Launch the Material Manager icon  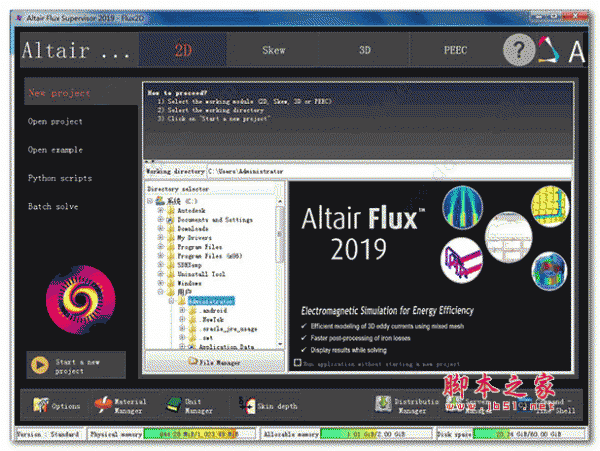click(103, 405)
